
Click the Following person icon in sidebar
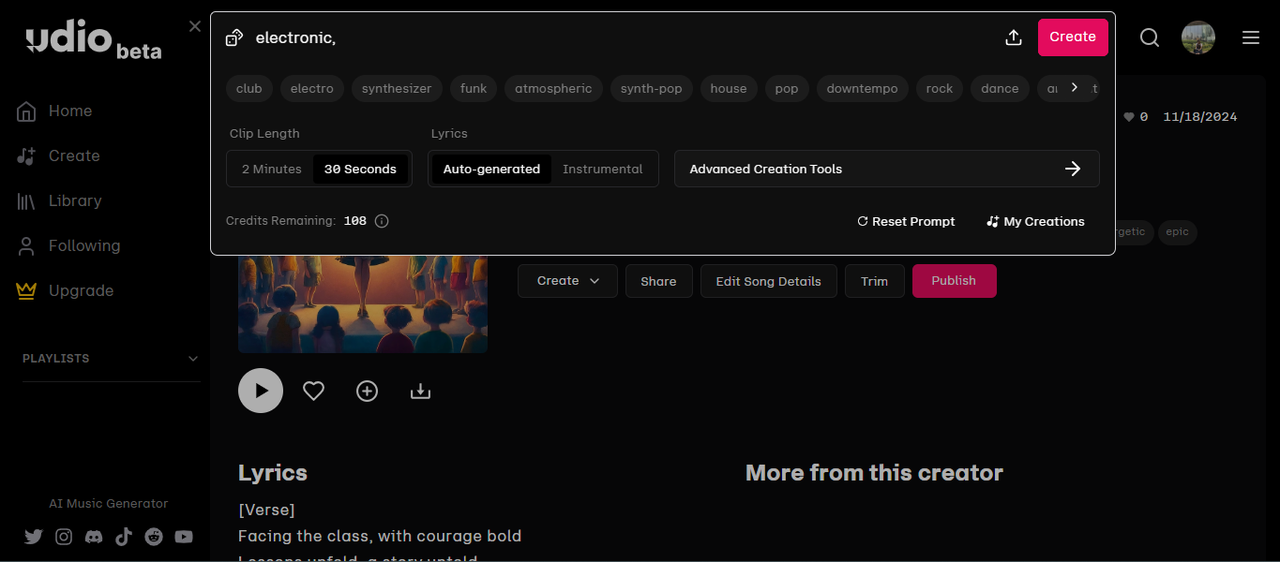(x=27, y=246)
